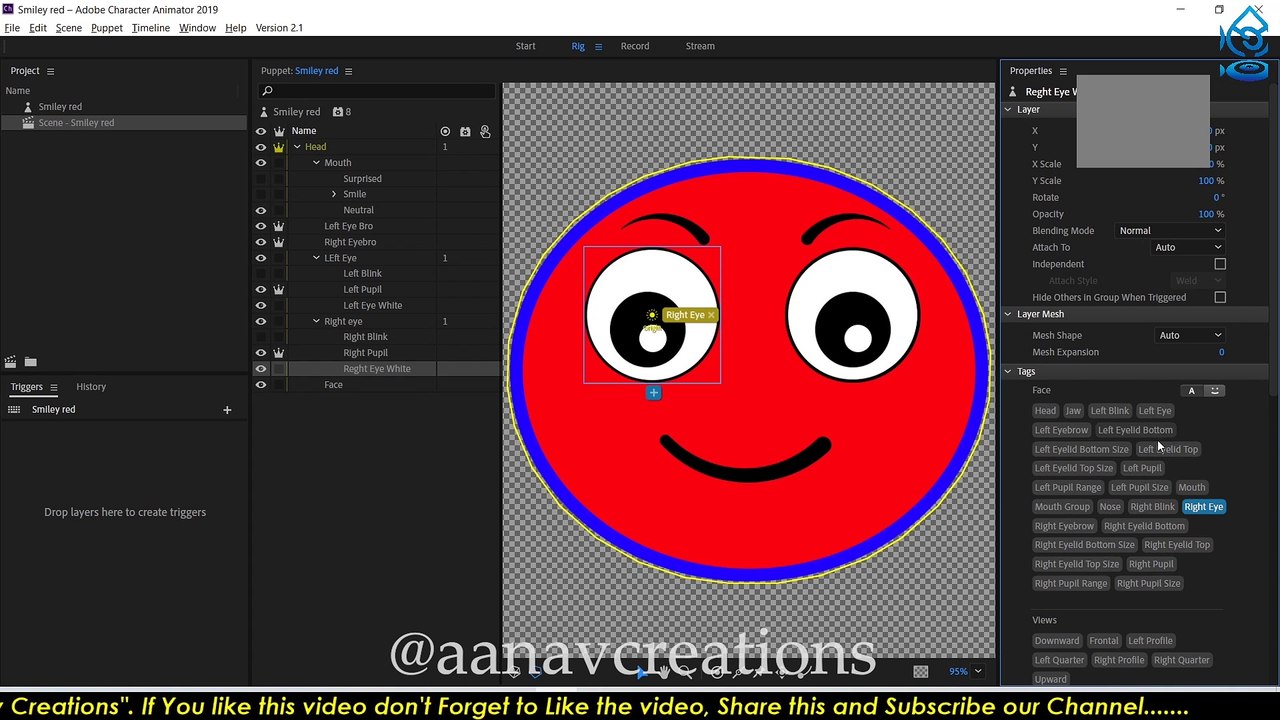Remove the Right Eye tag handle with X
The height and width of the screenshot is (720, 1280).
pyautogui.click(x=711, y=315)
